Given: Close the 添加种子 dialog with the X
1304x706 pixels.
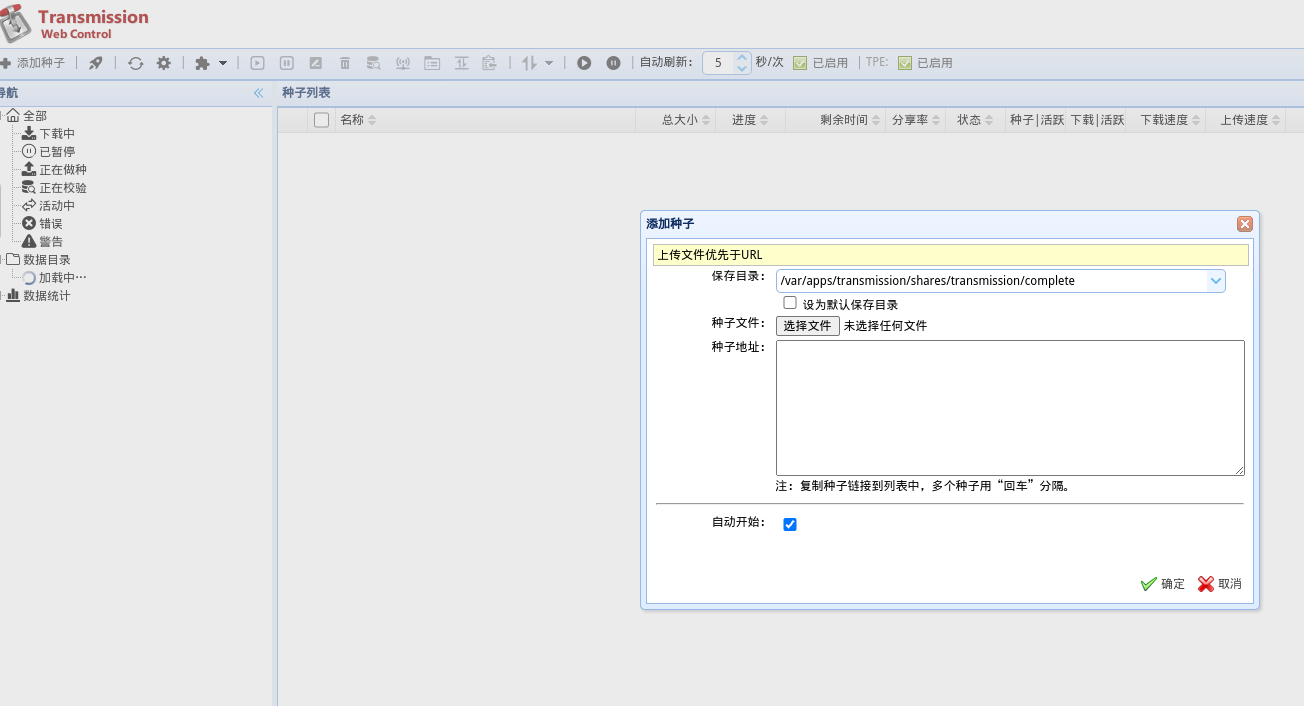Looking at the screenshot, I should click(1244, 224).
